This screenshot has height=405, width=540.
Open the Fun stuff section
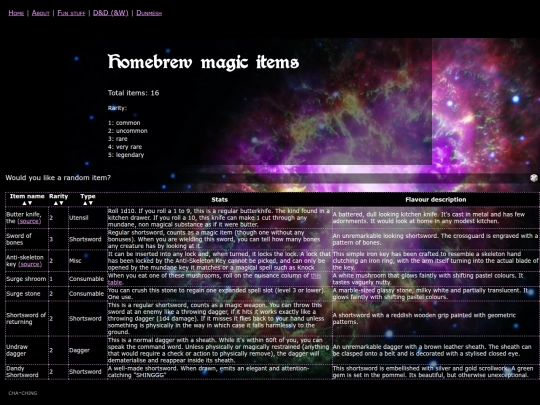pyautogui.click(x=71, y=13)
